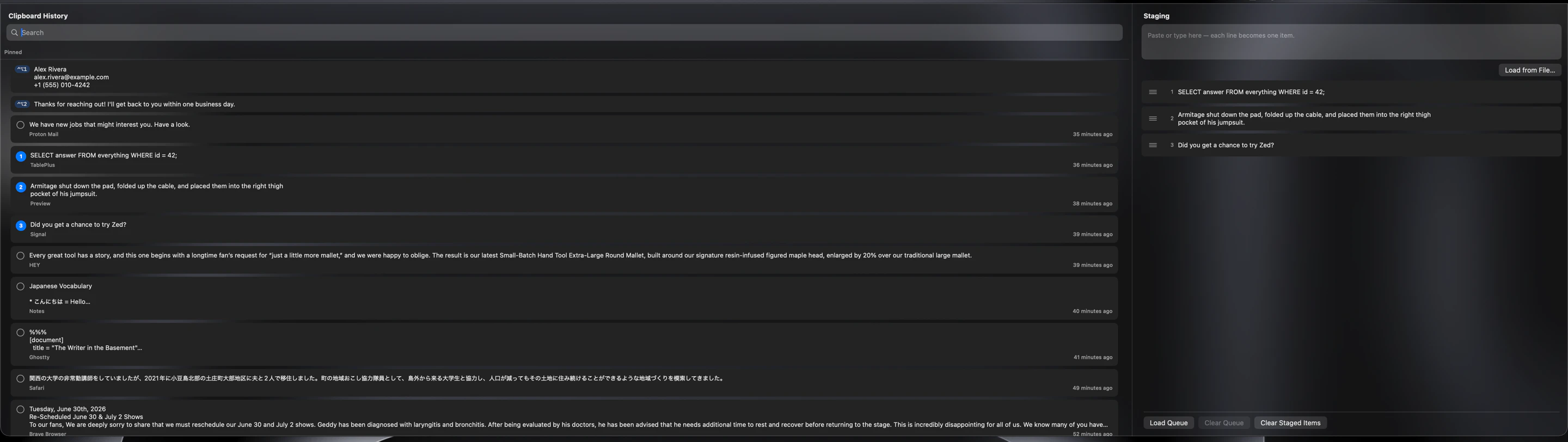Screen dimensions: 1568x442
Task: Click the drag handle for staged Armitage item
Action: tap(1152, 119)
